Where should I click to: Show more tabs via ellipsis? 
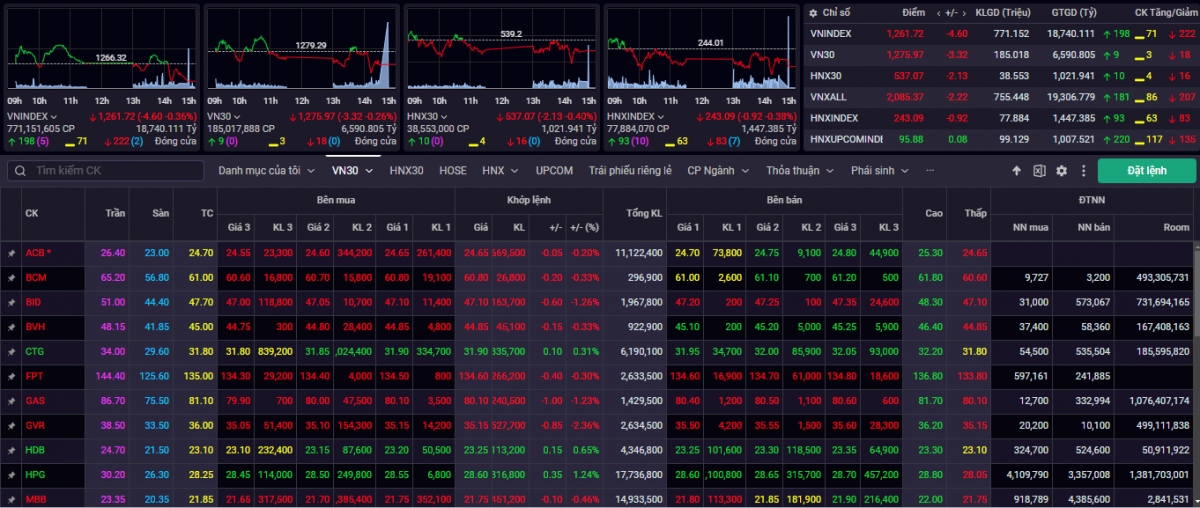click(x=930, y=171)
